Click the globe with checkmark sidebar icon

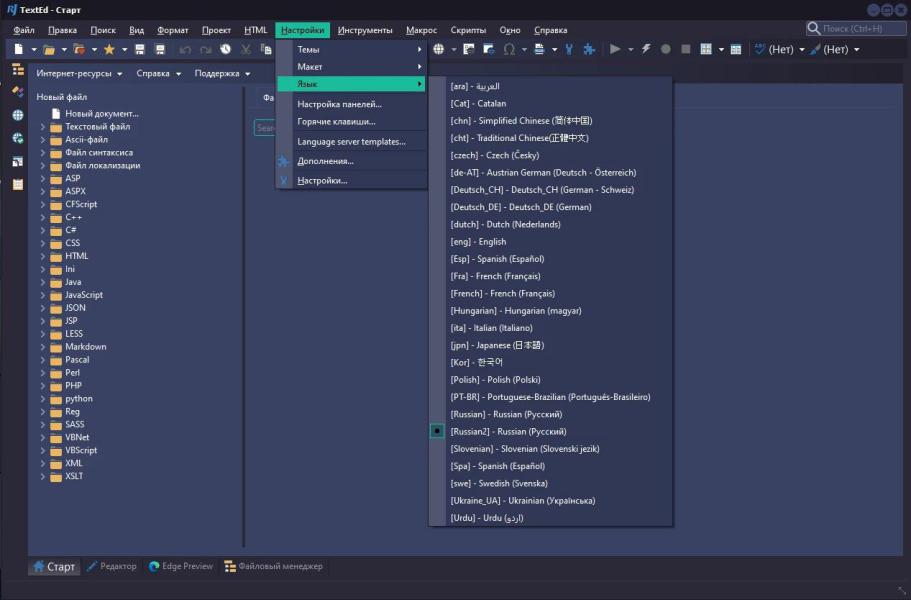click(x=18, y=138)
